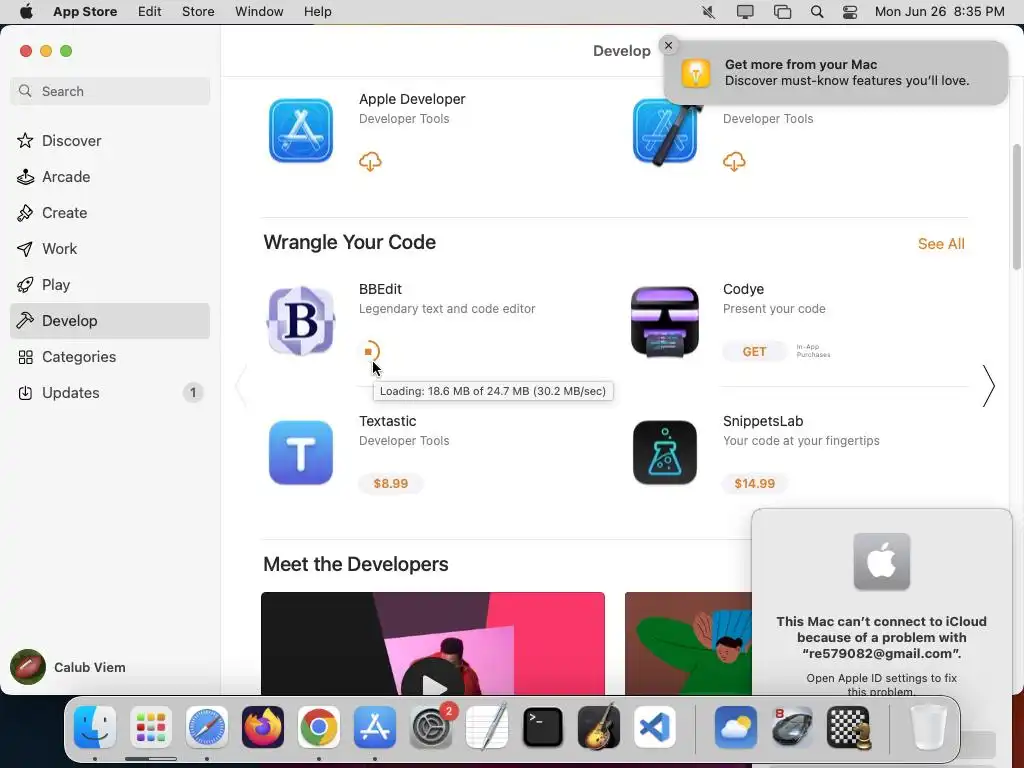The height and width of the screenshot is (768, 1024).
Task: Redownload Apple Developer via cloud icon
Action: 370,161
